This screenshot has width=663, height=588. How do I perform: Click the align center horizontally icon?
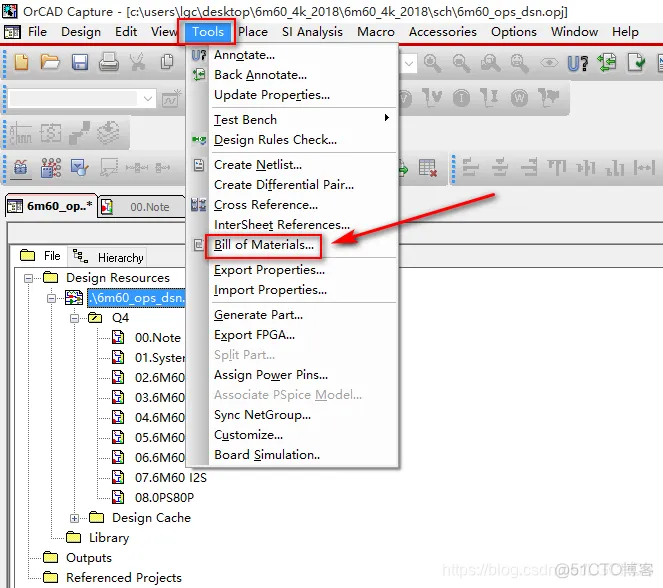pos(500,167)
